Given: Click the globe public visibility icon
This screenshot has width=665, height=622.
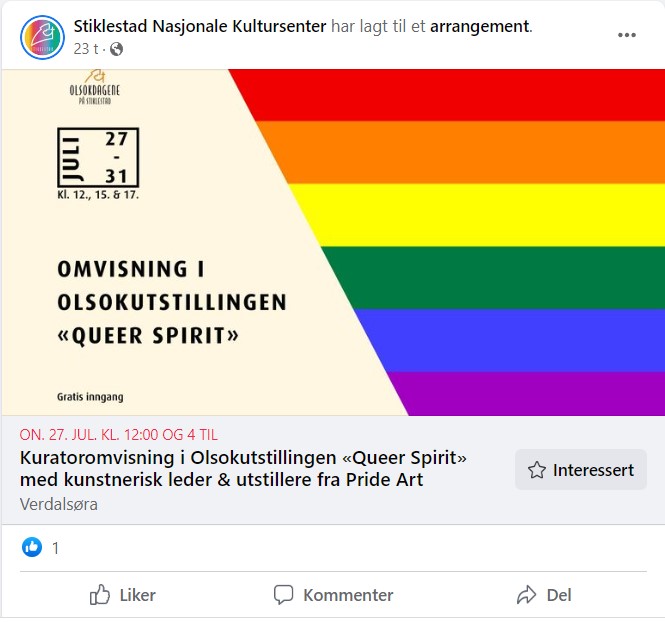Looking at the screenshot, I should [116, 49].
